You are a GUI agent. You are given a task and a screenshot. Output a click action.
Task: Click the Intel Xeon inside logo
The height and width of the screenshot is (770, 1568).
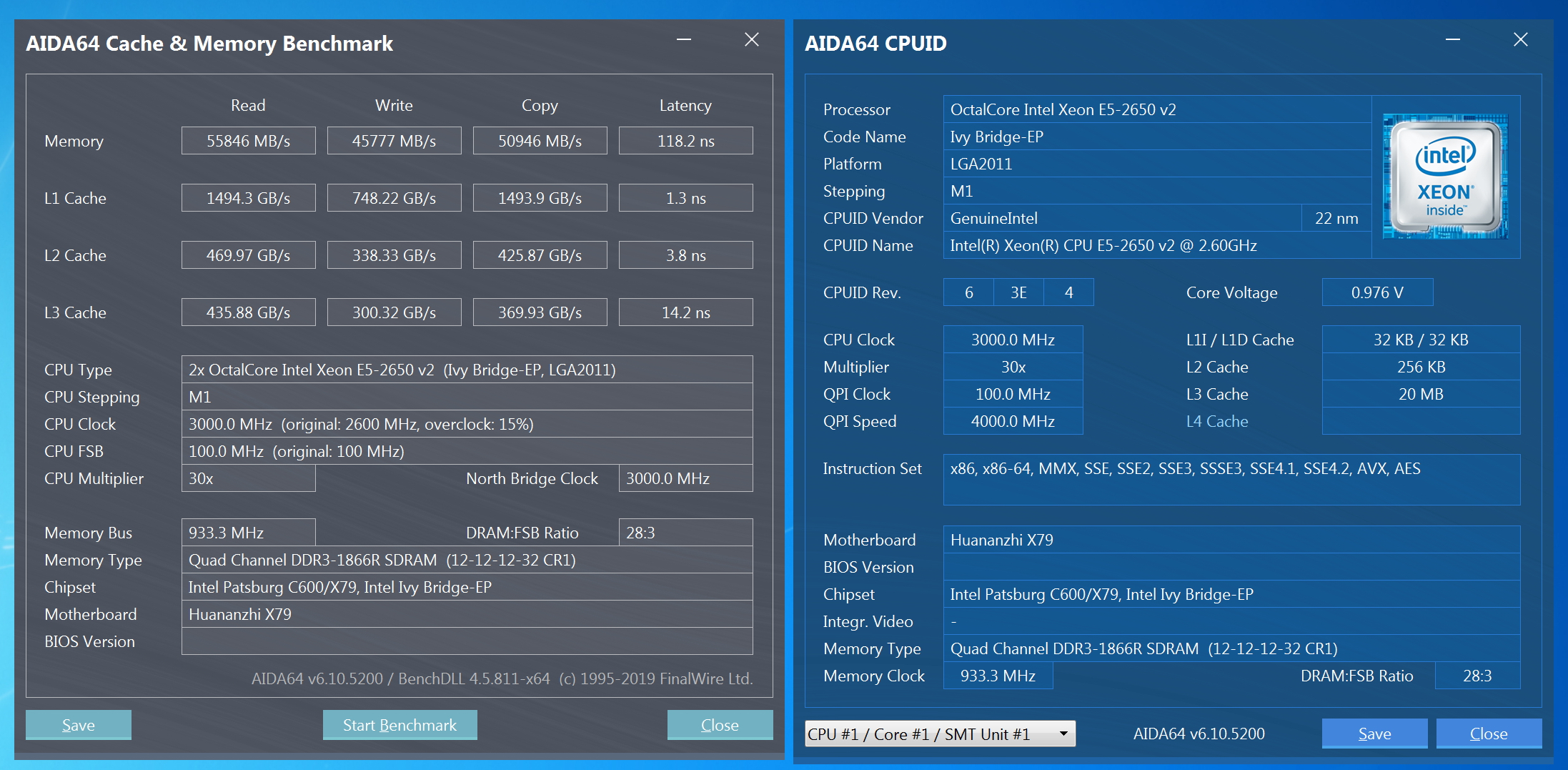1445,177
